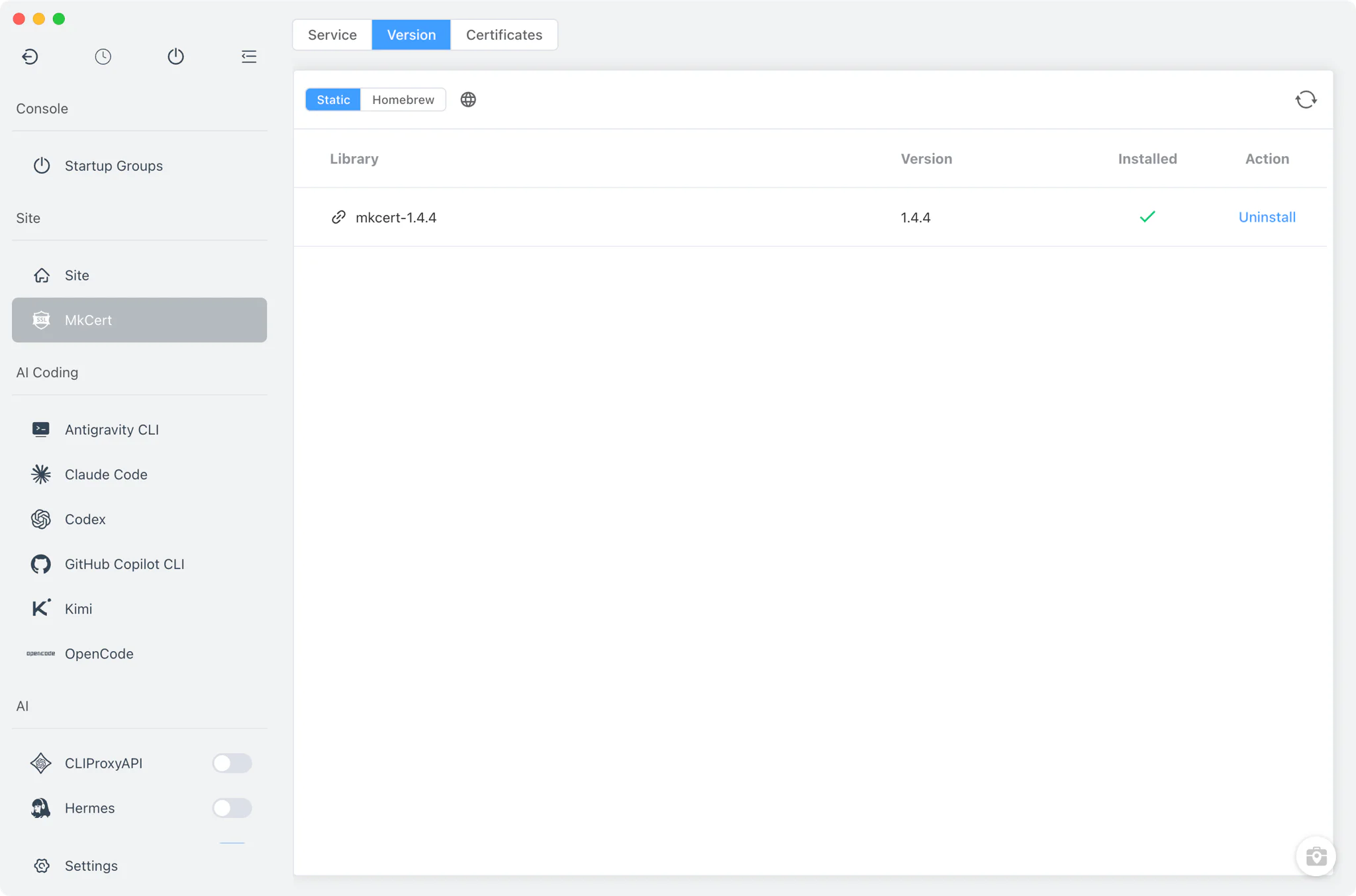Click the Startup Groups power icon
The width and height of the screenshot is (1356, 896).
(42, 165)
